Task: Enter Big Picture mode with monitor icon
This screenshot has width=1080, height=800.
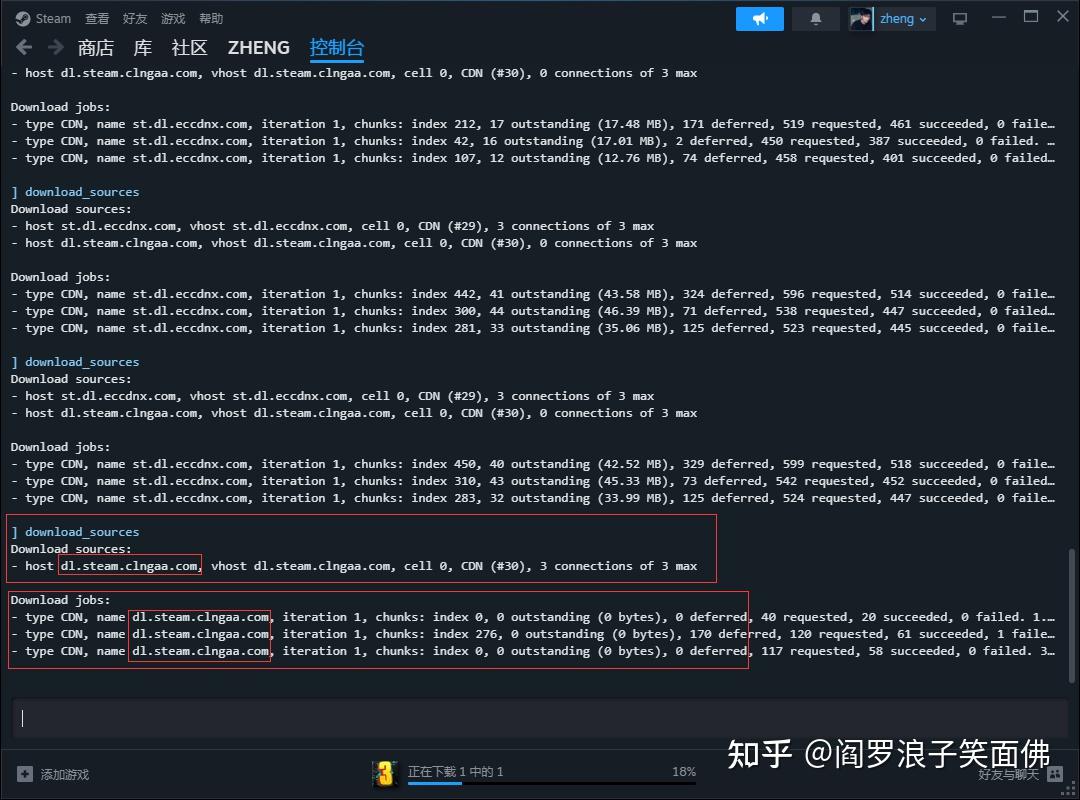Action: (959, 17)
